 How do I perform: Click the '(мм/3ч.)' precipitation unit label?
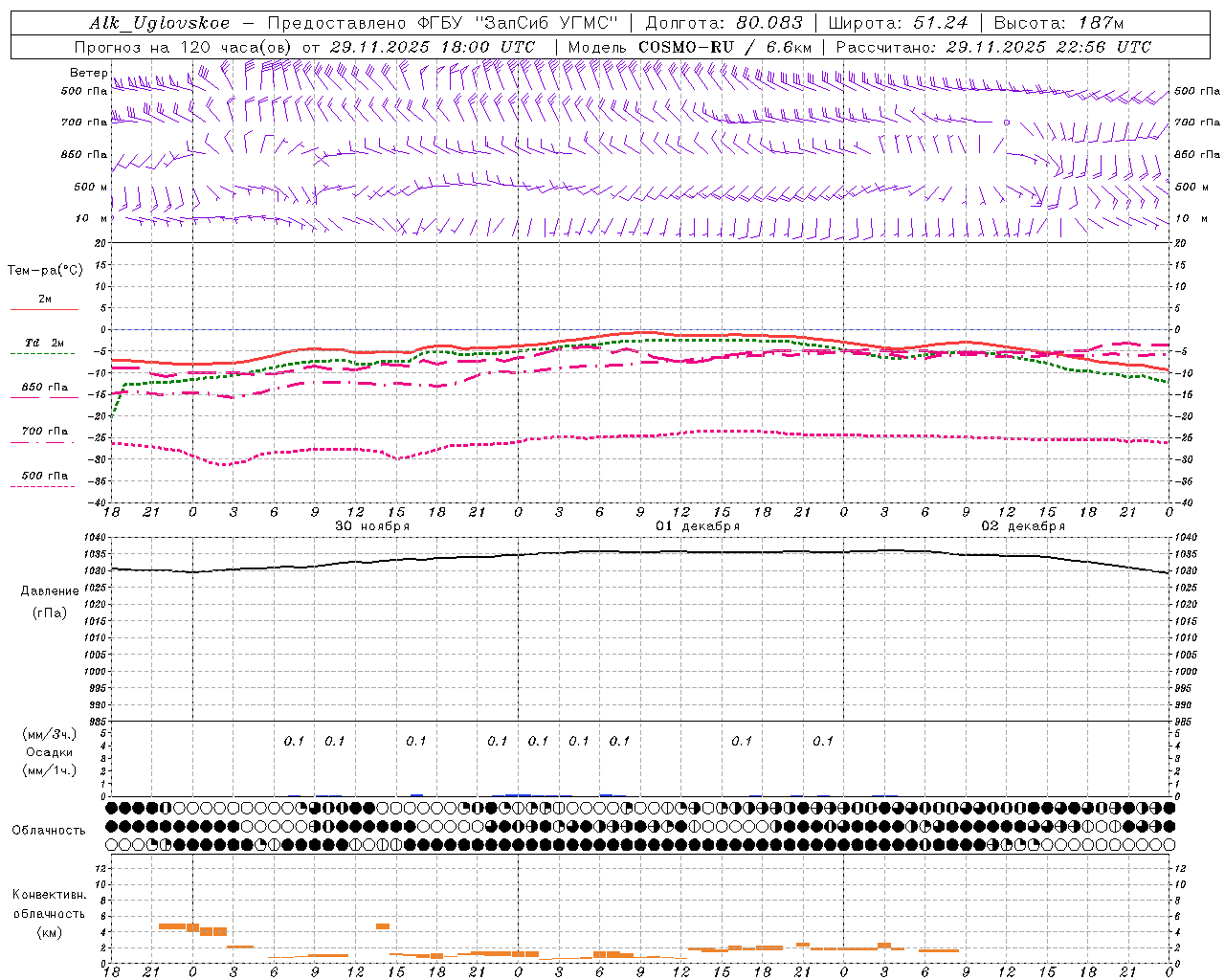[x=50, y=734]
